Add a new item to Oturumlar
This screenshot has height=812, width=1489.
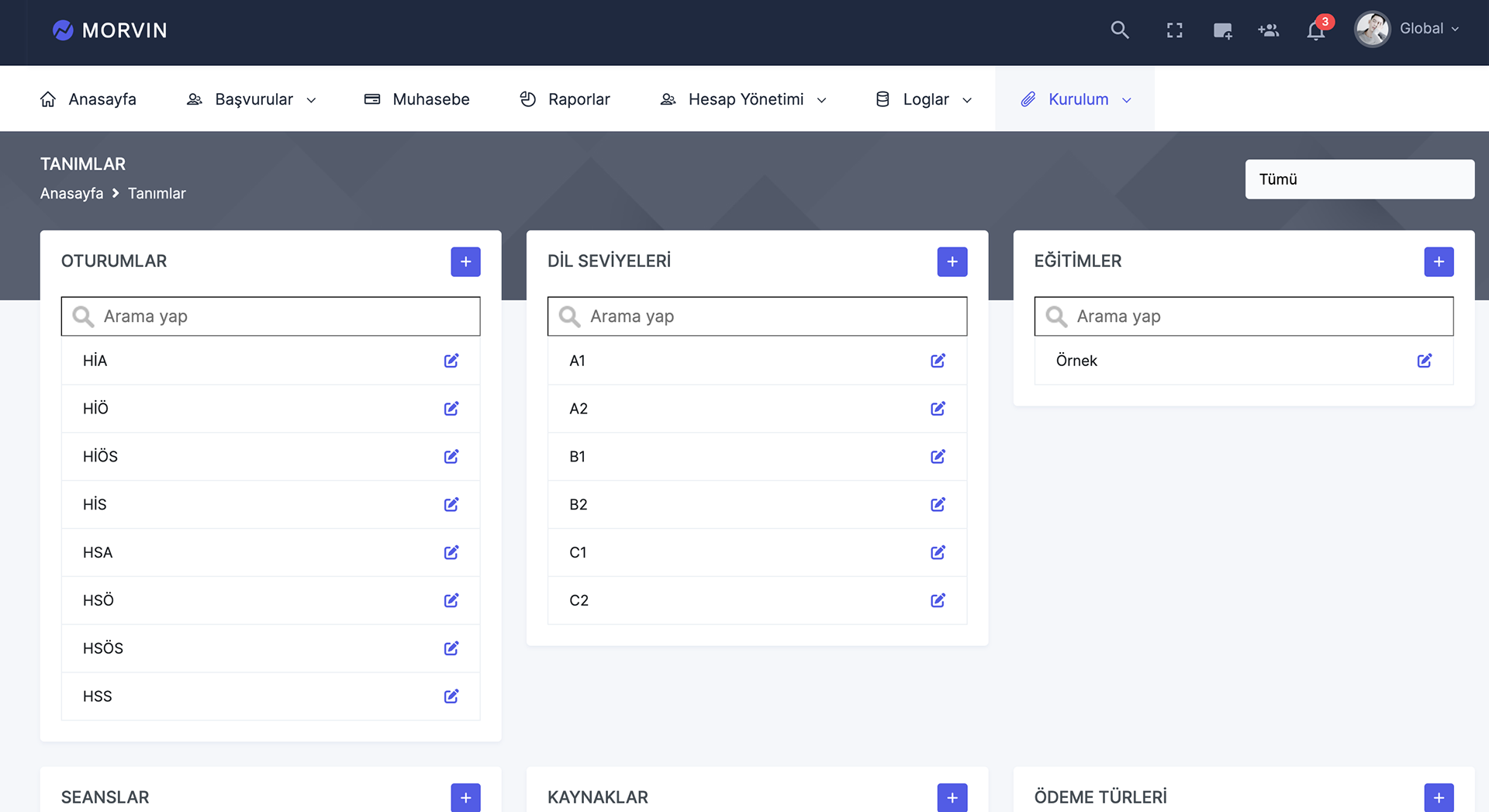[465, 262]
